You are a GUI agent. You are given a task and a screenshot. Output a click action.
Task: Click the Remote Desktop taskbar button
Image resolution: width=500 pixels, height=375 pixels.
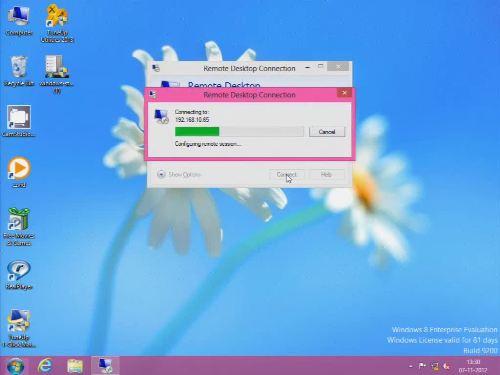coord(105,366)
